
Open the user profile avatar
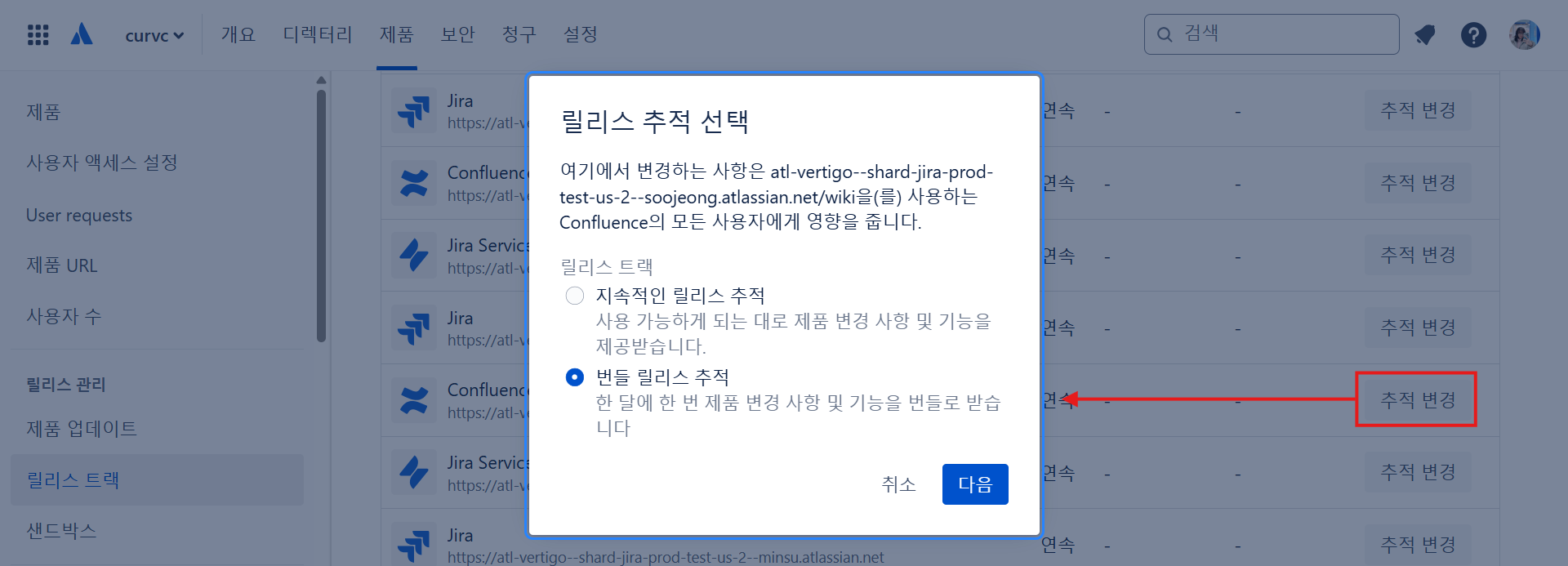click(1524, 34)
